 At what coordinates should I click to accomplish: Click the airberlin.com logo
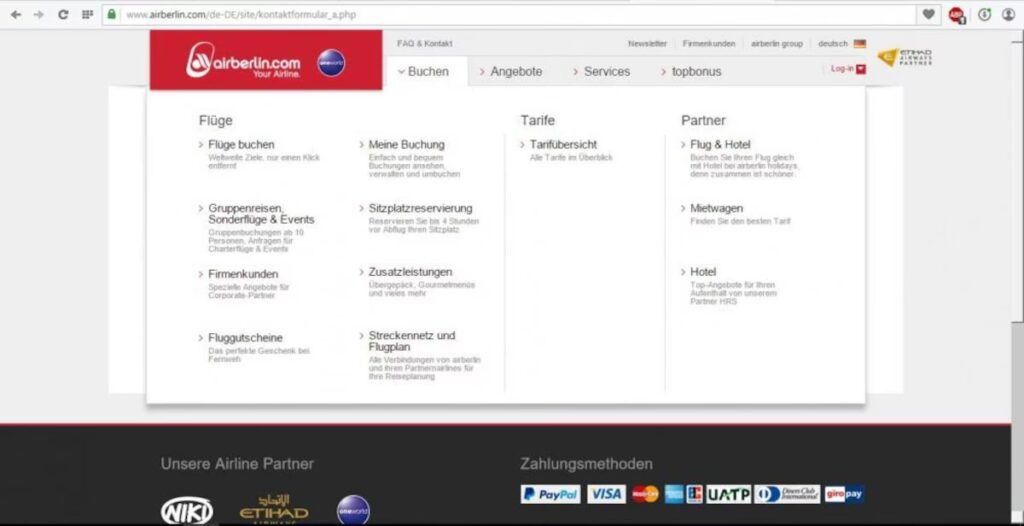tap(243, 62)
